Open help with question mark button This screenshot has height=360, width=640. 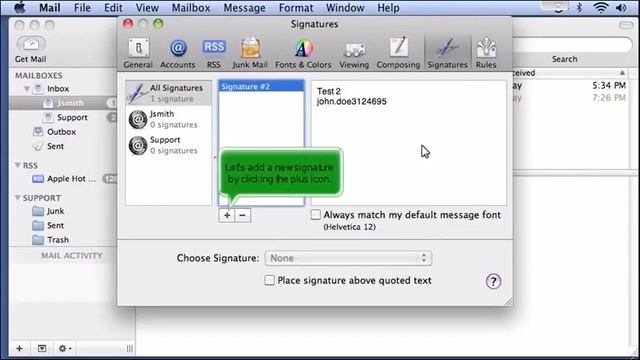[x=493, y=281]
